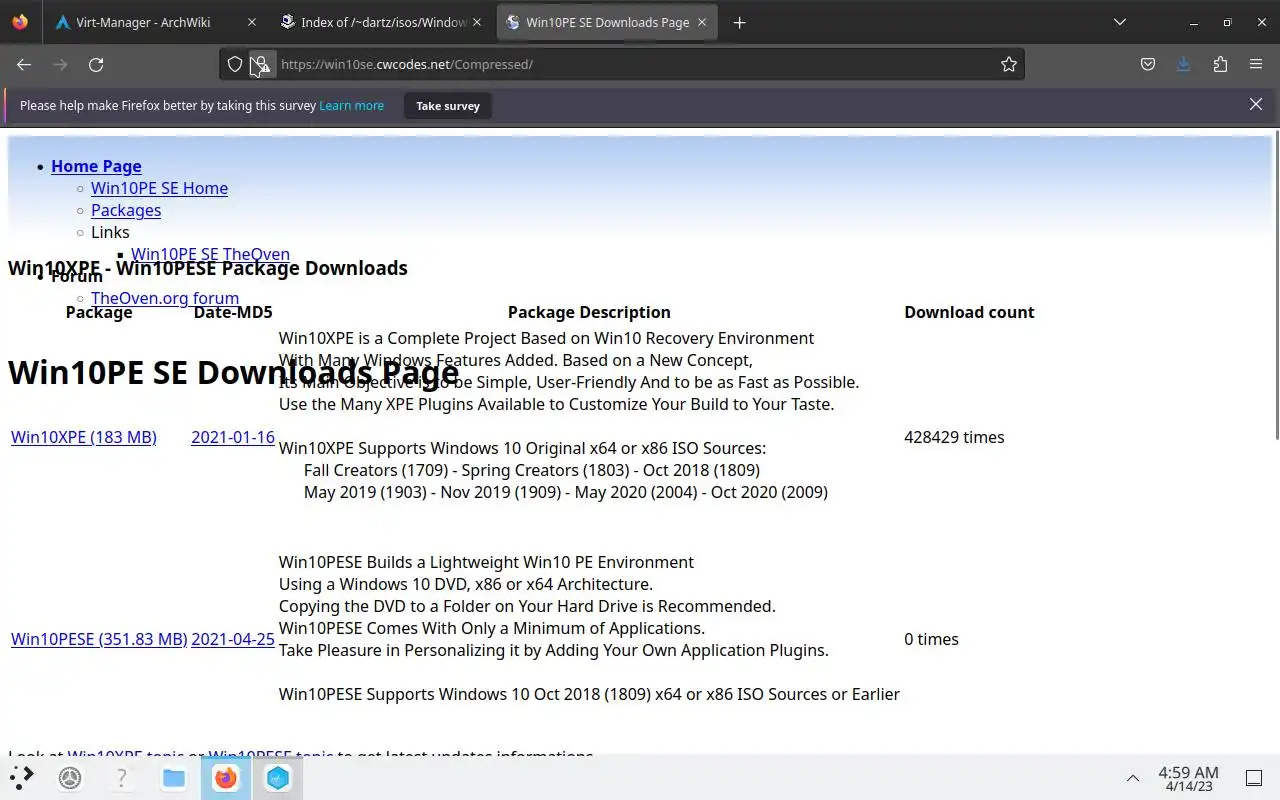
Task: Open the Packages link
Action: point(126,210)
